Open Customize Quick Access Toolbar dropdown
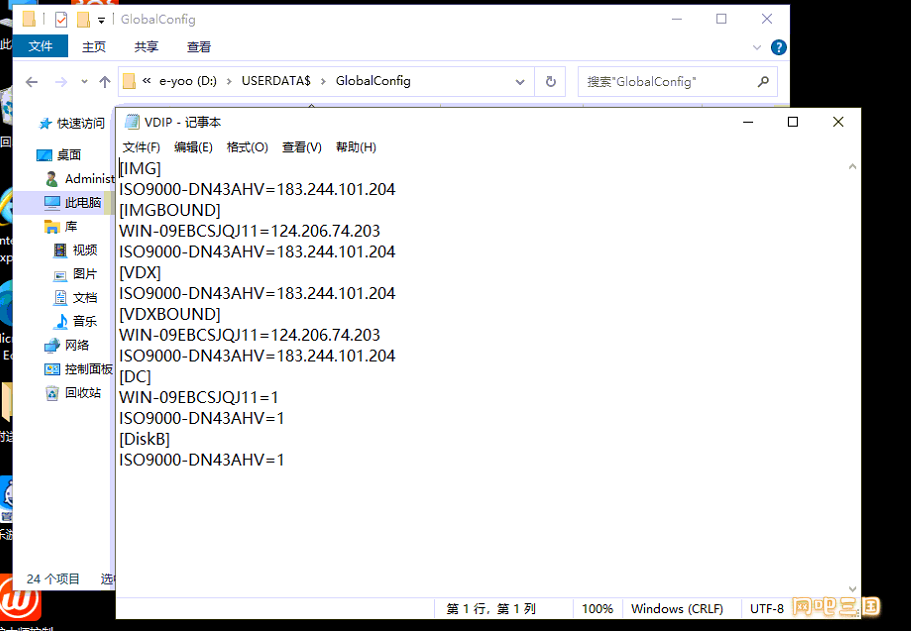 (x=101, y=20)
